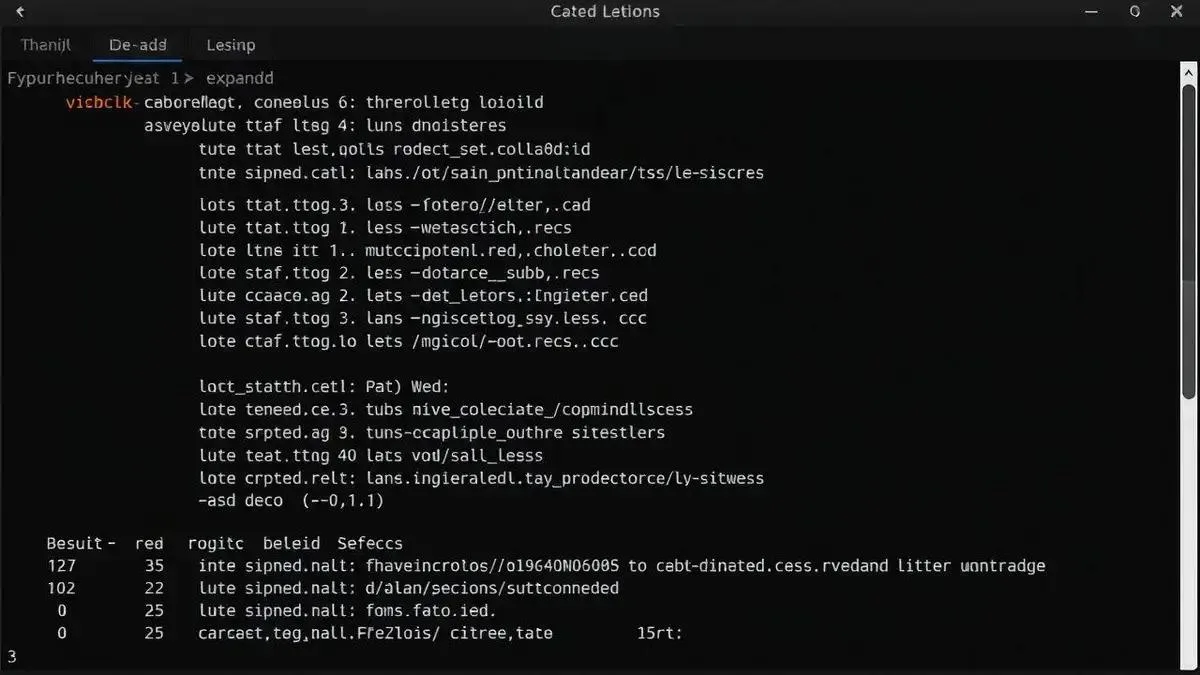Click the Fypurhecuheryeat prompt line

(84, 77)
